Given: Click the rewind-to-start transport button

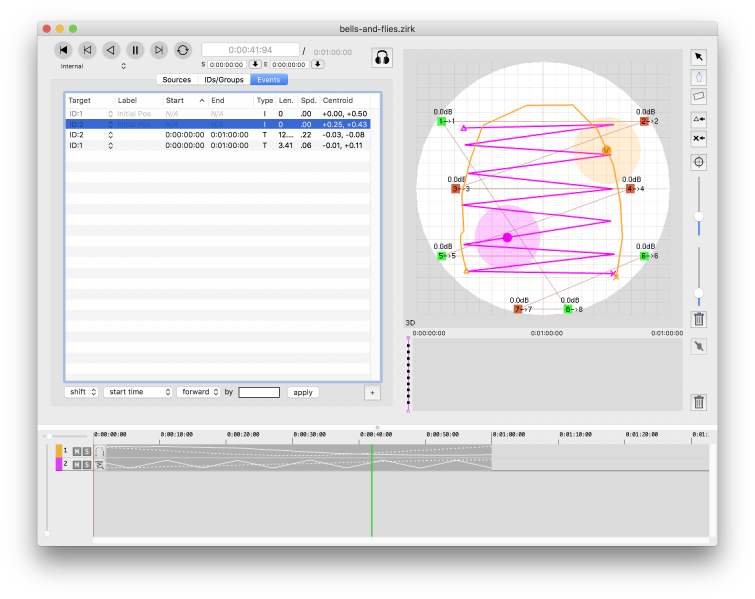Looking at the screenshot, I should point(63,50).
